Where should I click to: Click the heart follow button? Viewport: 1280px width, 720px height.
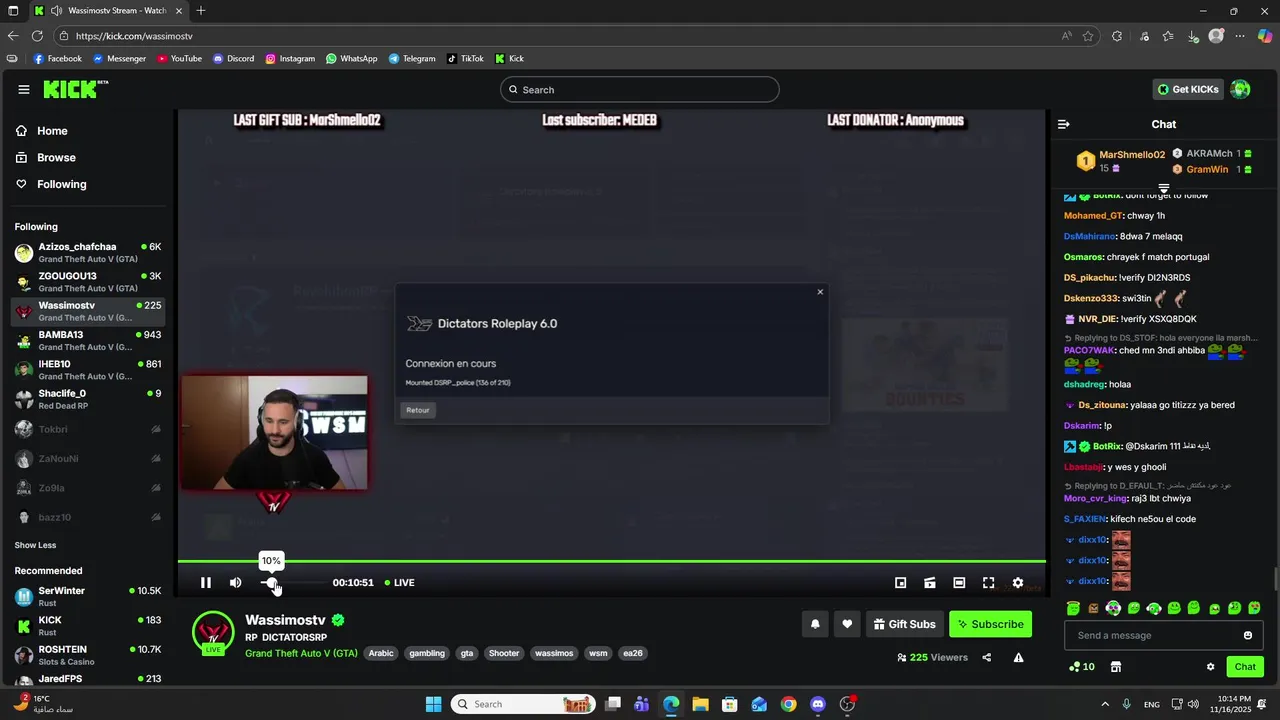click(847, 624)
